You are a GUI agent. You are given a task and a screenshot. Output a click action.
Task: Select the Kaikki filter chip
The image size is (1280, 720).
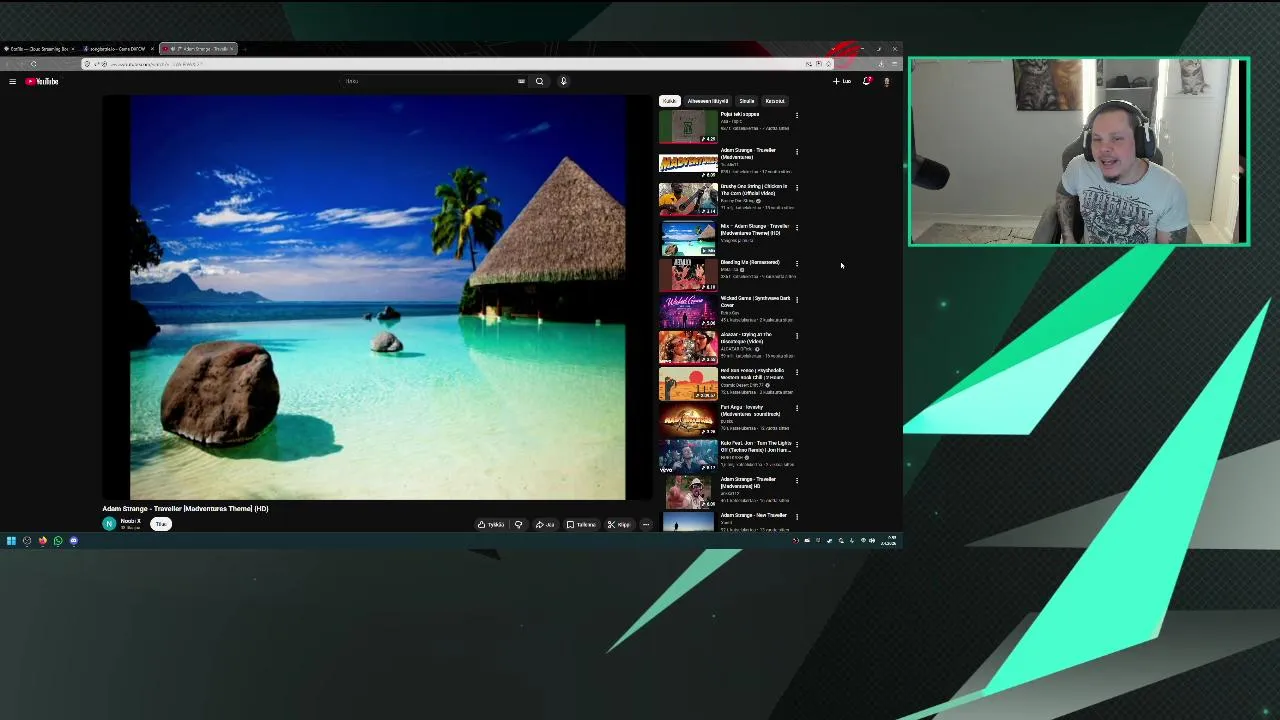pos(669,101)
